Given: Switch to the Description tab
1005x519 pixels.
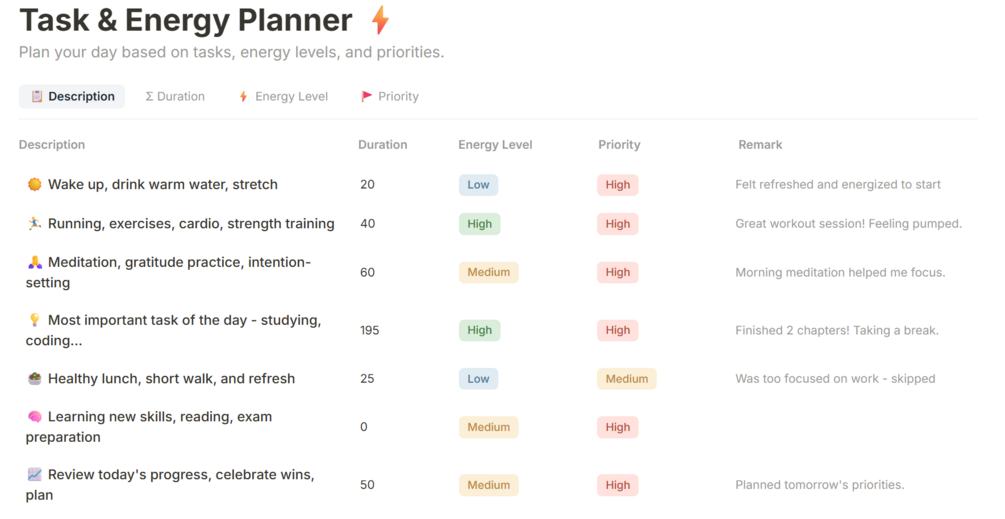Looking at the screenshot, I should pyautogui.click(x=72, y=97).
